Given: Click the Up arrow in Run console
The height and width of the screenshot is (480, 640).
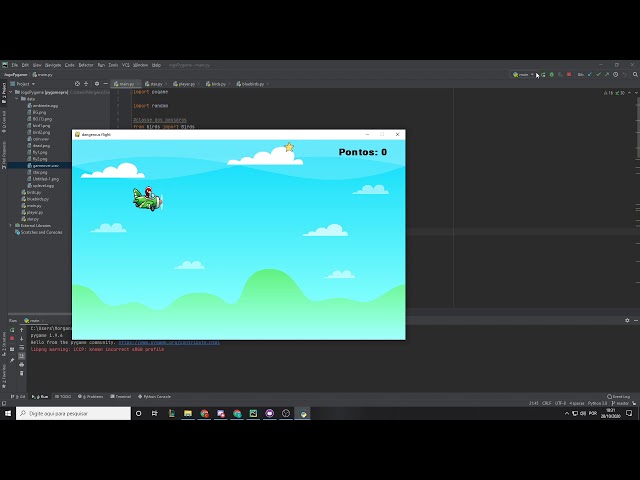Looking at the screenshot, I should (x=22, y=330).
